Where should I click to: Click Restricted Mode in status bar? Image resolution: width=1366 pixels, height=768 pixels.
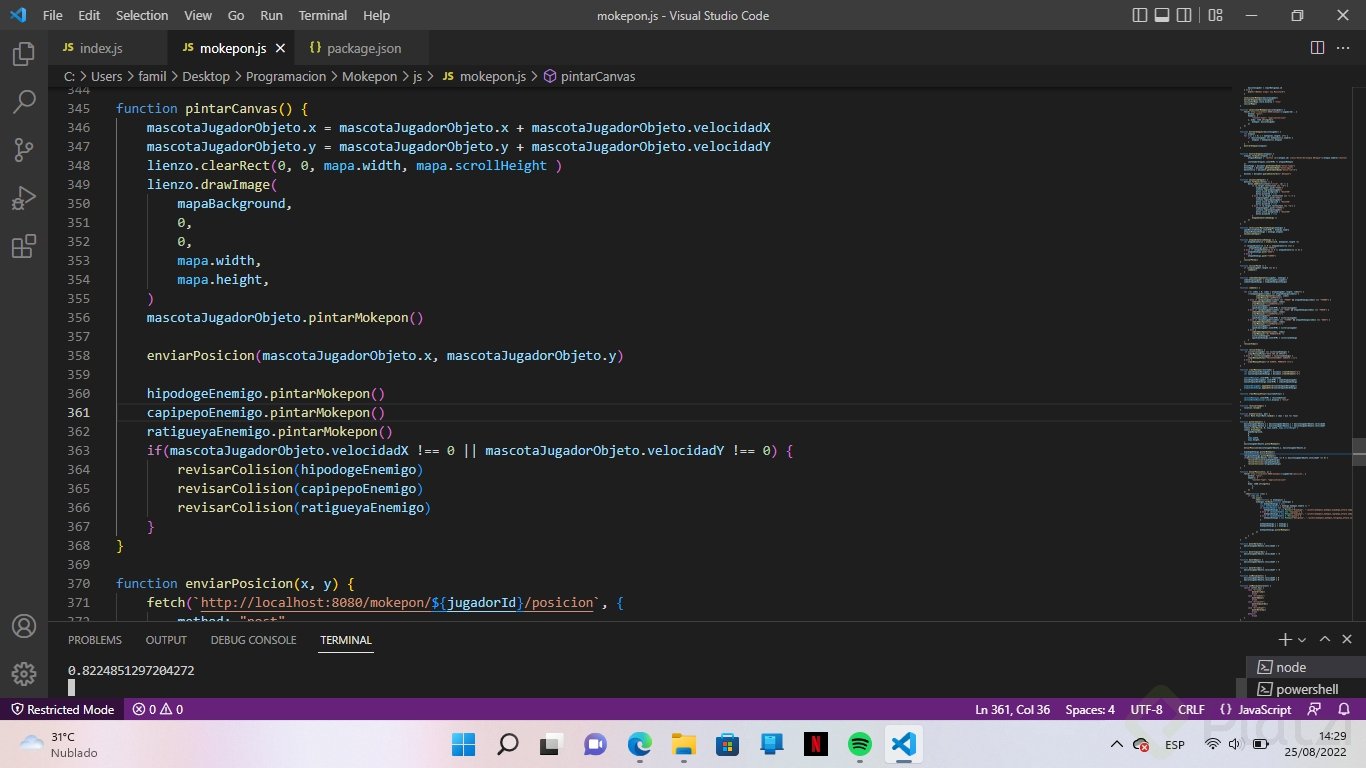tap(62, 709)
